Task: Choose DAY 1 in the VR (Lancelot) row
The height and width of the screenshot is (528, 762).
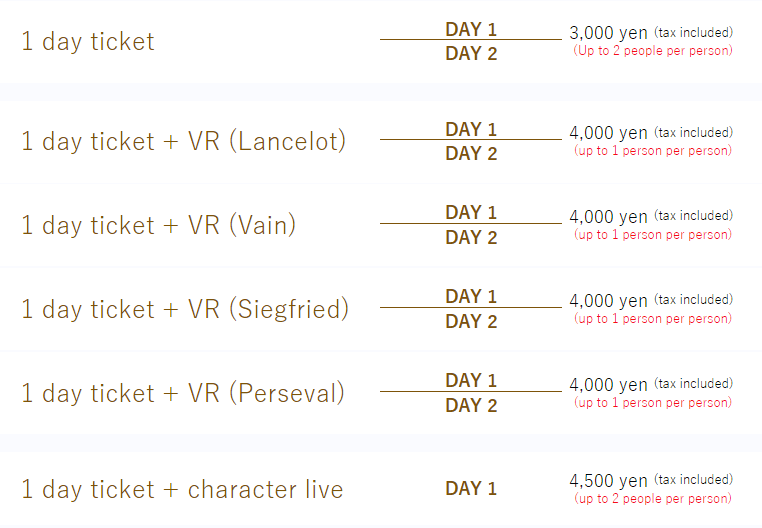Action: coord(470,129)
